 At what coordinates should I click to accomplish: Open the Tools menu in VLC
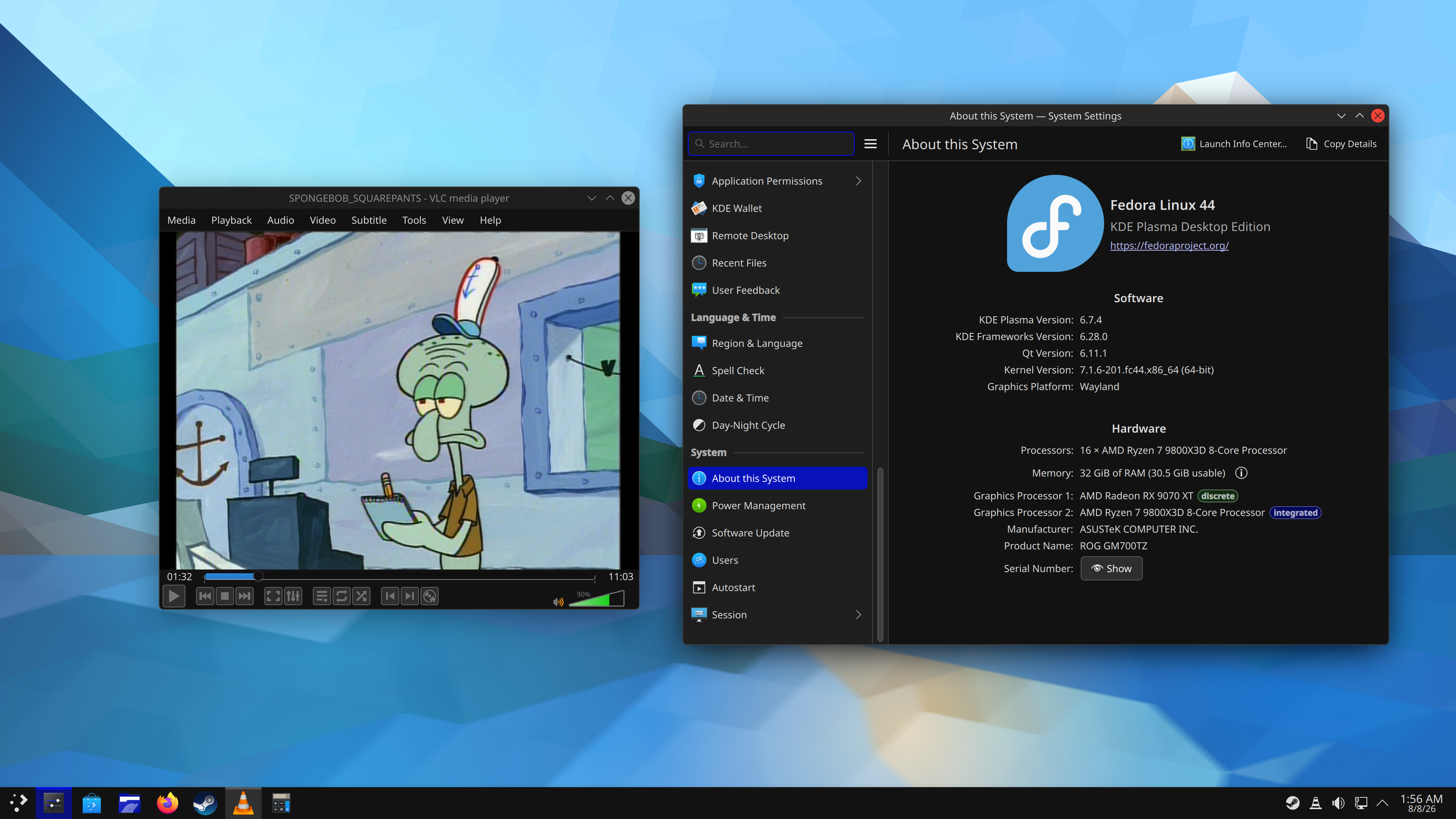(x=414, y=220)
